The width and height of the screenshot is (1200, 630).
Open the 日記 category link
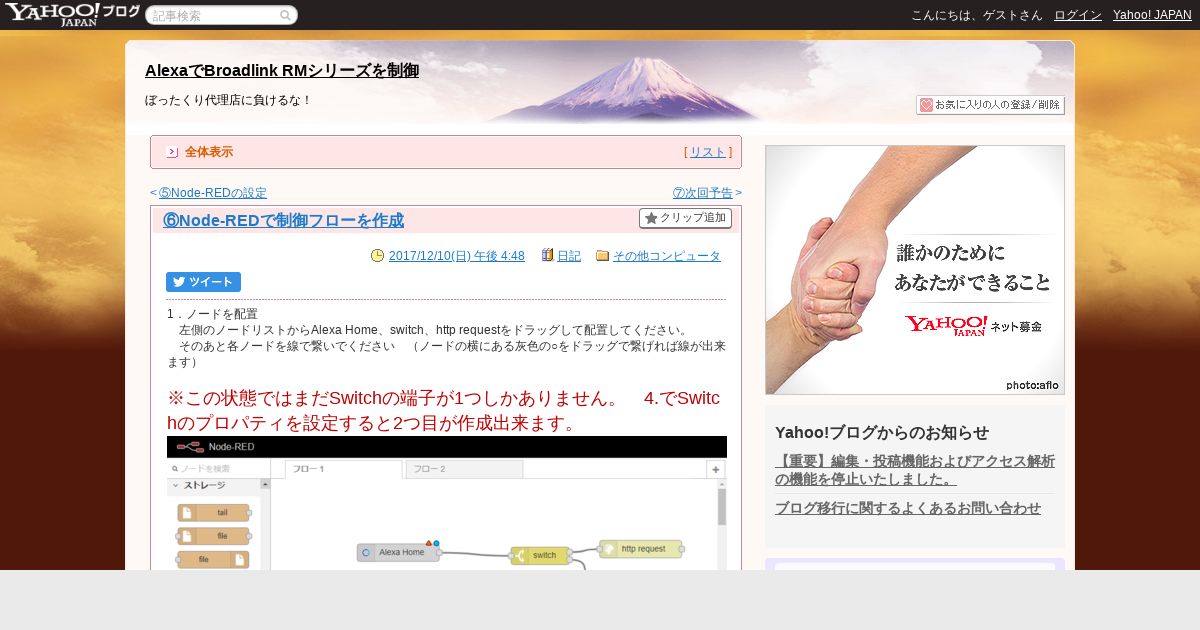click(568, 256)
